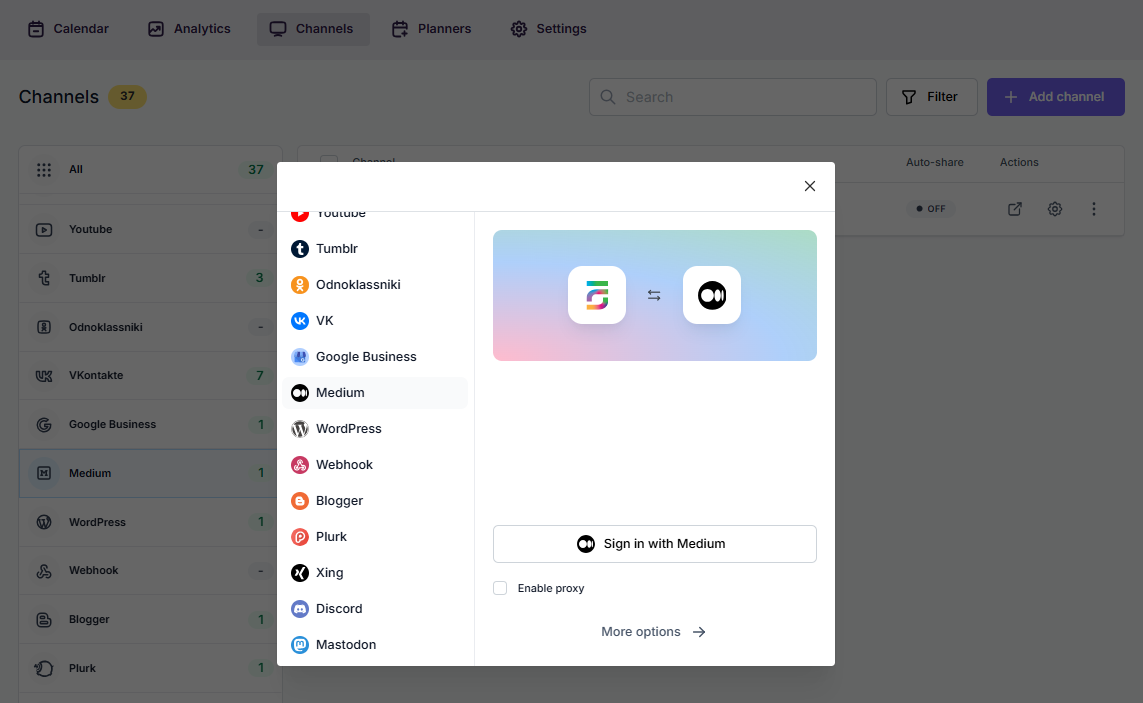The width and height of the screenshot is (1143, 703).
Task: Select Discord in the dialog list
Action: [375, 609]
